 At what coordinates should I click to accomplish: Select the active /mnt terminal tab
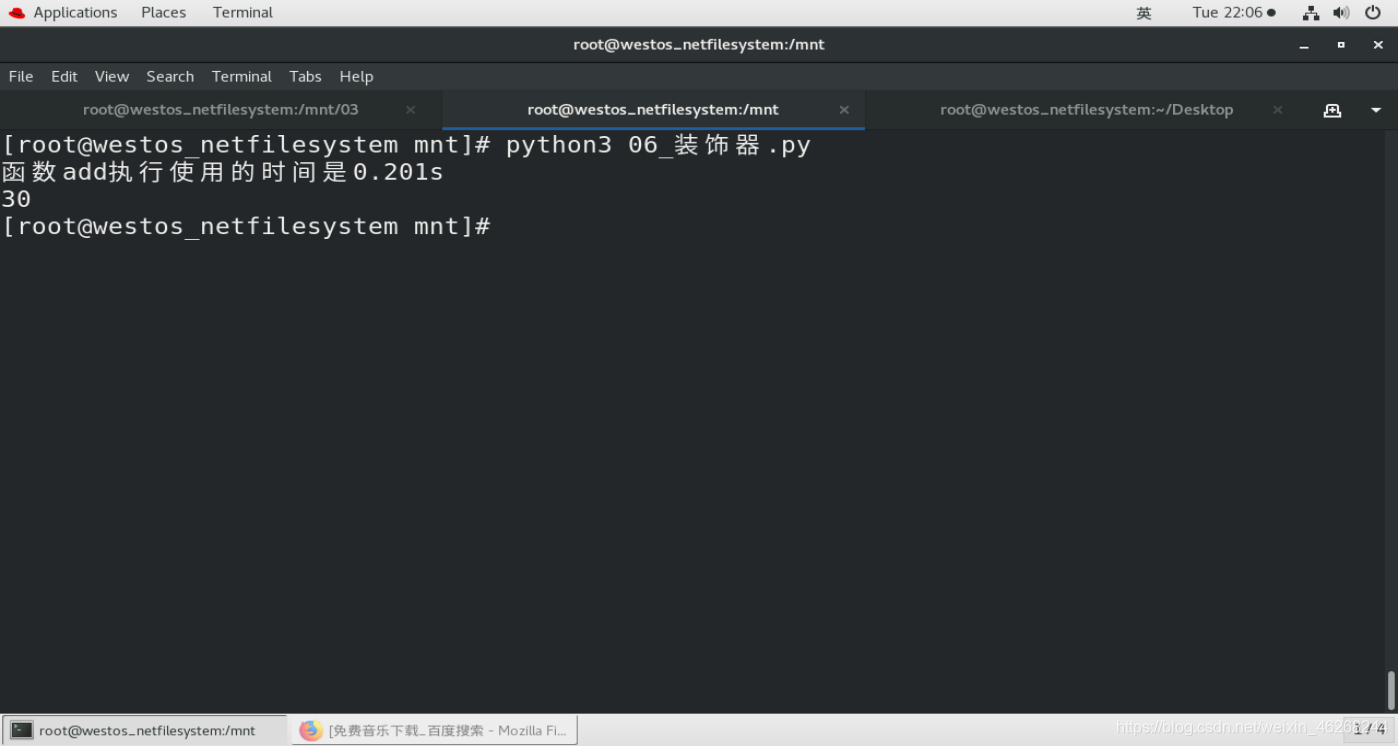point(653,109)
